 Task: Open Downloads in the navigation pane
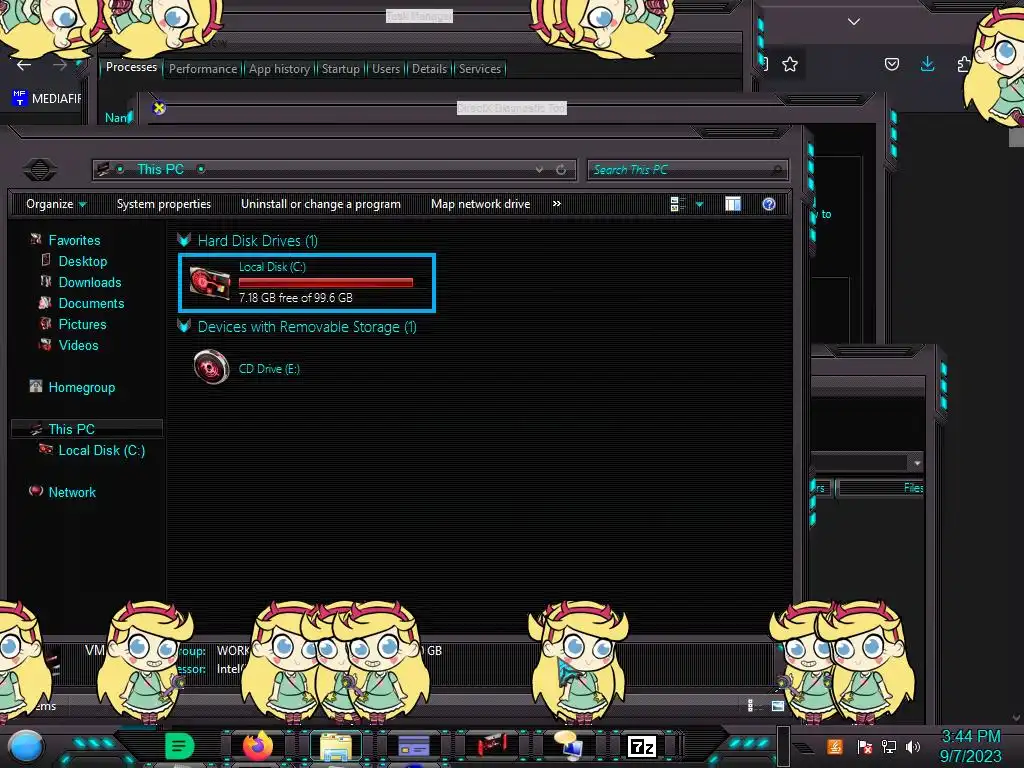90,282
